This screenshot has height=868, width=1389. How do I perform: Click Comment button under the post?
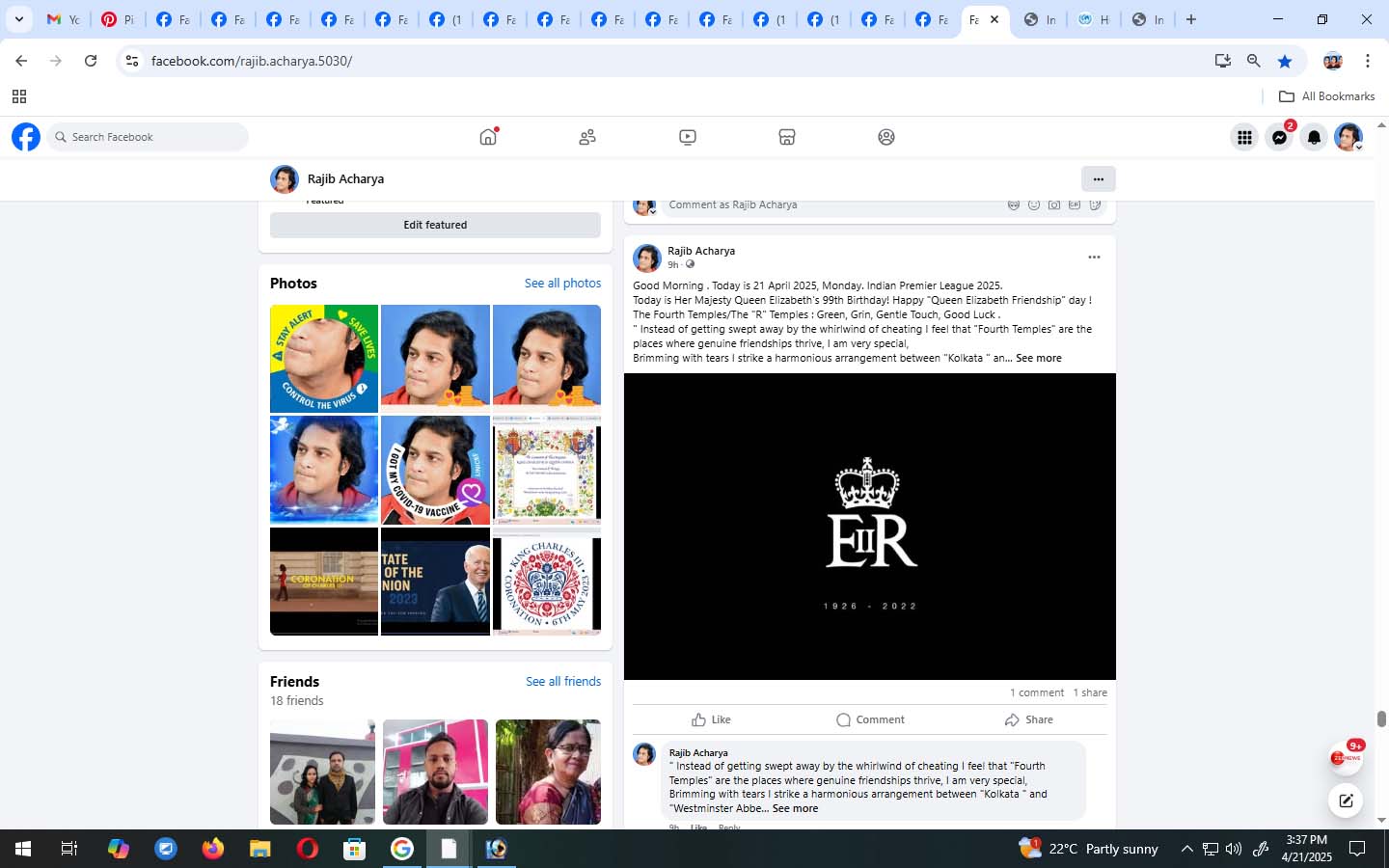pyautogui.click(x=870, y=719)
